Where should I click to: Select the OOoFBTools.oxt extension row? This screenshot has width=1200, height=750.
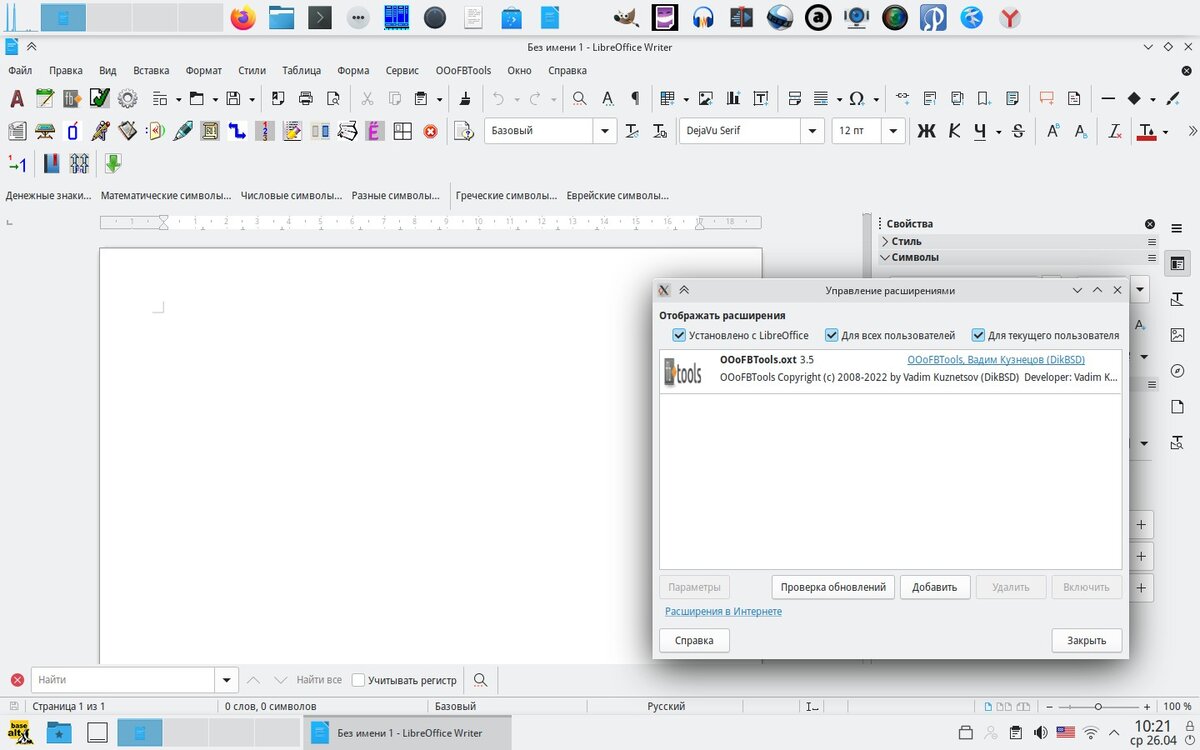pyautogui.click(x=890, y=371)
